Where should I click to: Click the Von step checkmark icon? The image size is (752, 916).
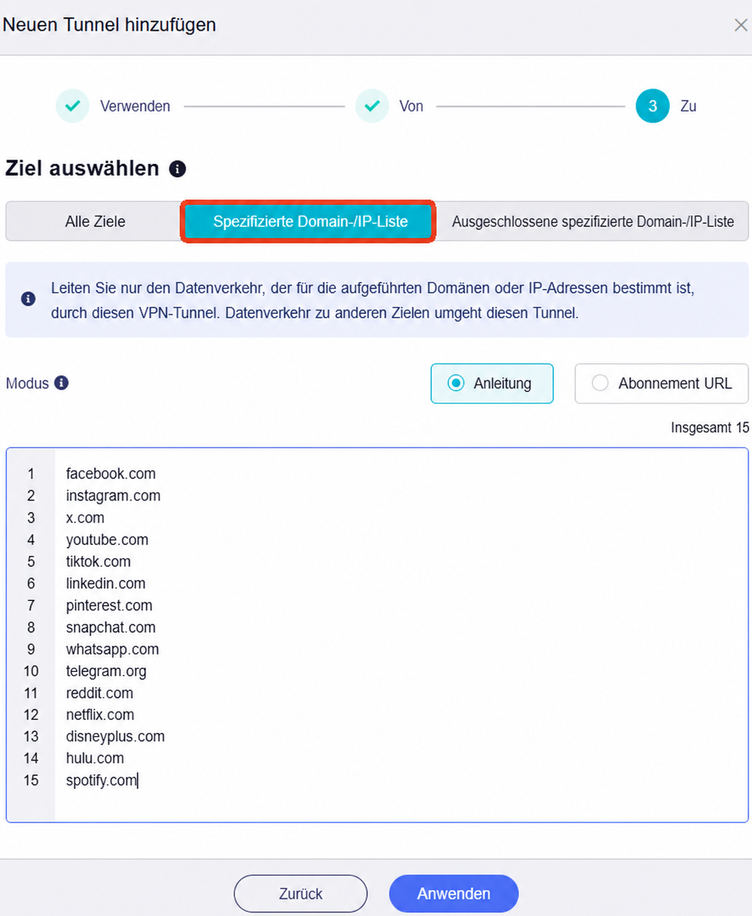tap(372, 106)
